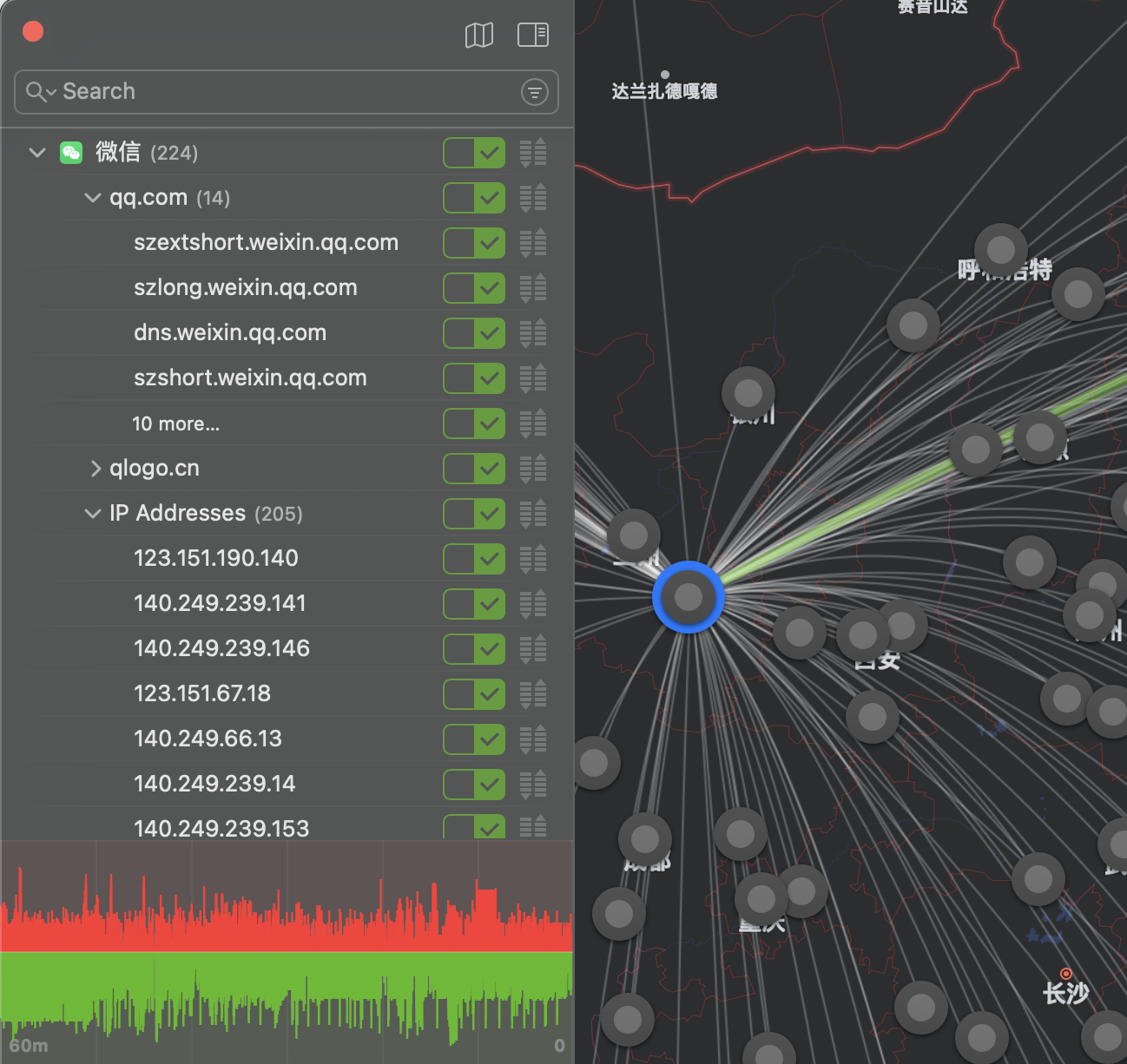Select IP address 140.249.66.13
Image resolution: width=1127 pixels, height=1064 pixels.
(208, 739)
